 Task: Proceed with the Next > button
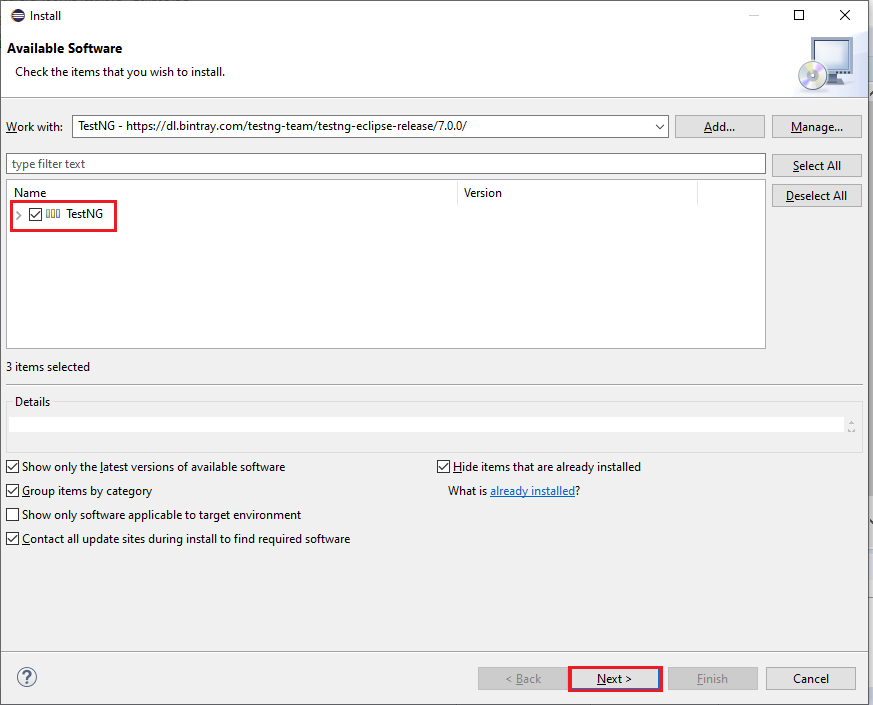(x=615, y=679)
